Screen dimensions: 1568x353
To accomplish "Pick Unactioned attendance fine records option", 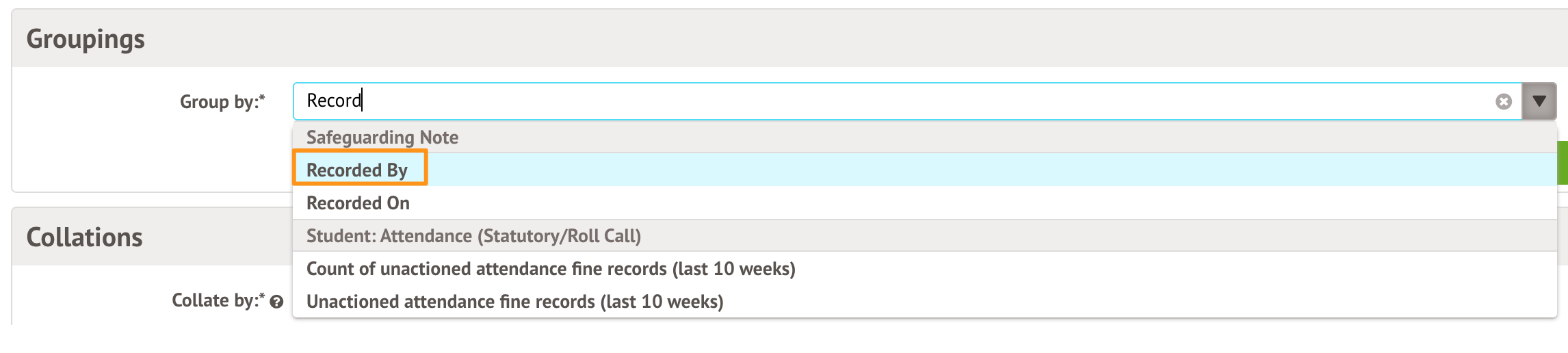I will pyautogui.click(x=514, y=302).
